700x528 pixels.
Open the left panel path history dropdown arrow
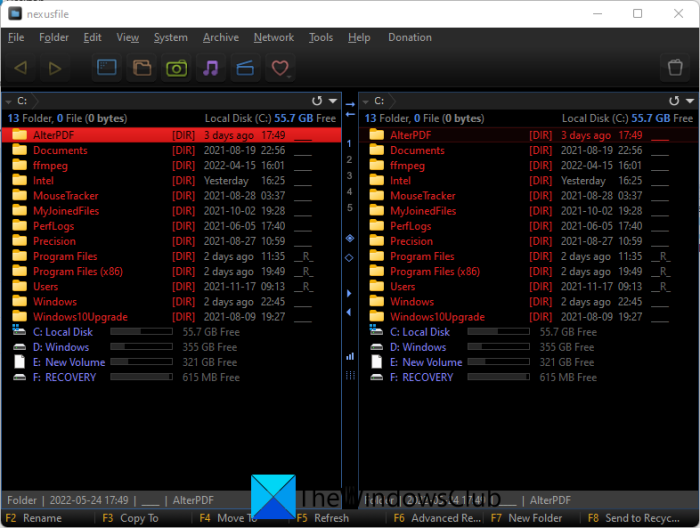333,101
